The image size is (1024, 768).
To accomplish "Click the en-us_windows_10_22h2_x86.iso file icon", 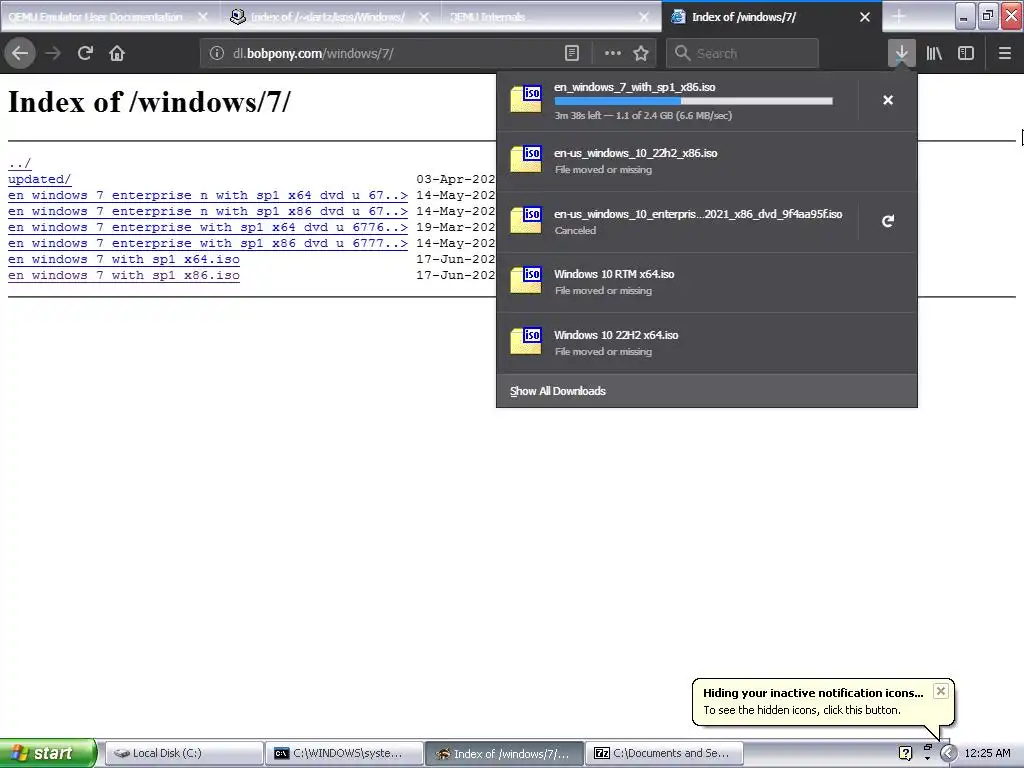I will 526,159.
